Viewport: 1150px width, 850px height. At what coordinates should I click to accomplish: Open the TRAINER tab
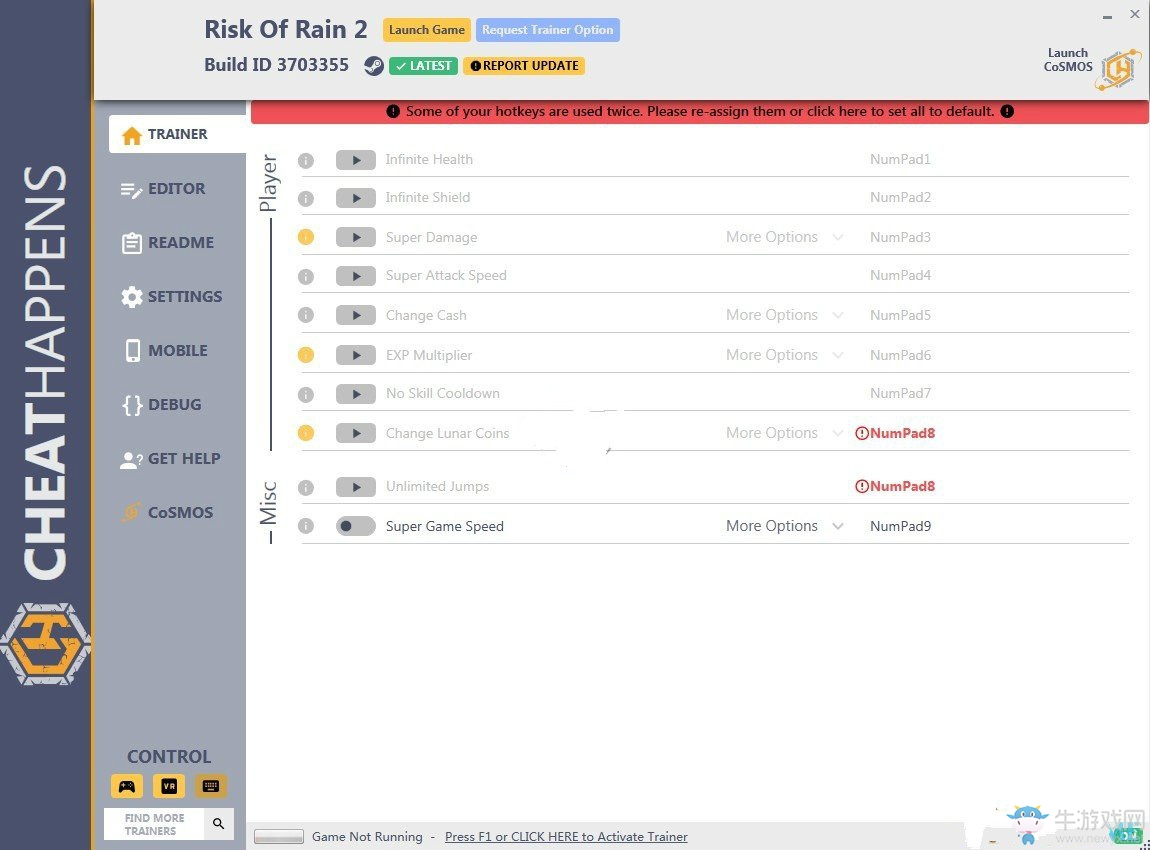177,134
